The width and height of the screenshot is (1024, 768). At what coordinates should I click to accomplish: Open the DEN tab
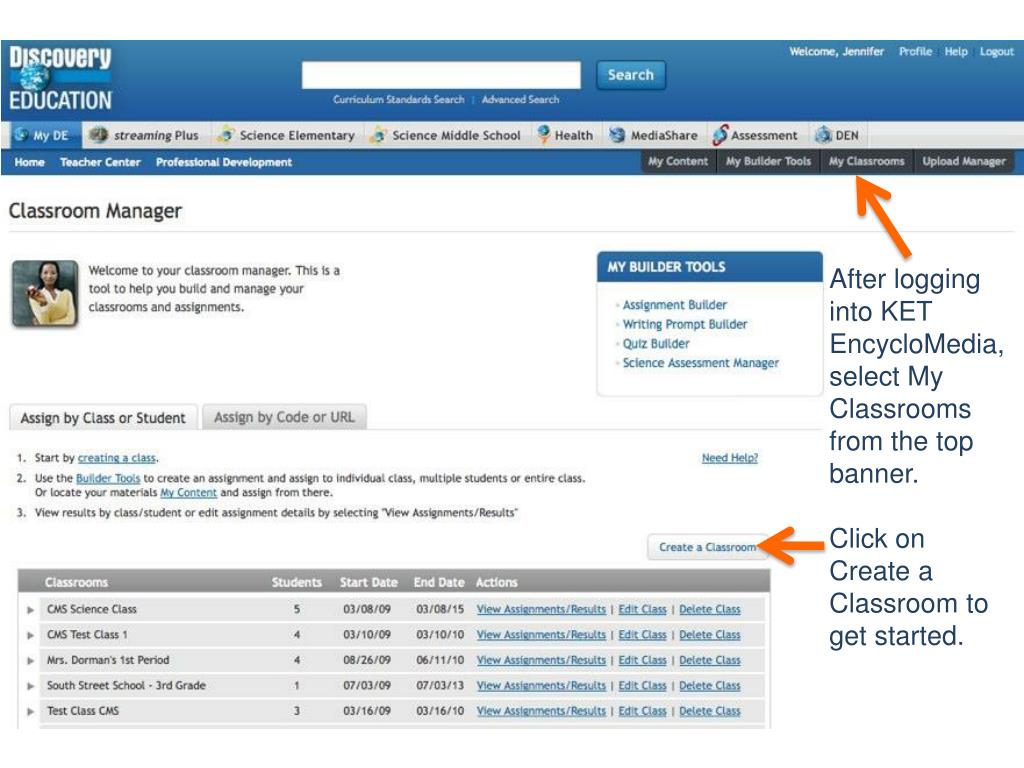point(837,135)
